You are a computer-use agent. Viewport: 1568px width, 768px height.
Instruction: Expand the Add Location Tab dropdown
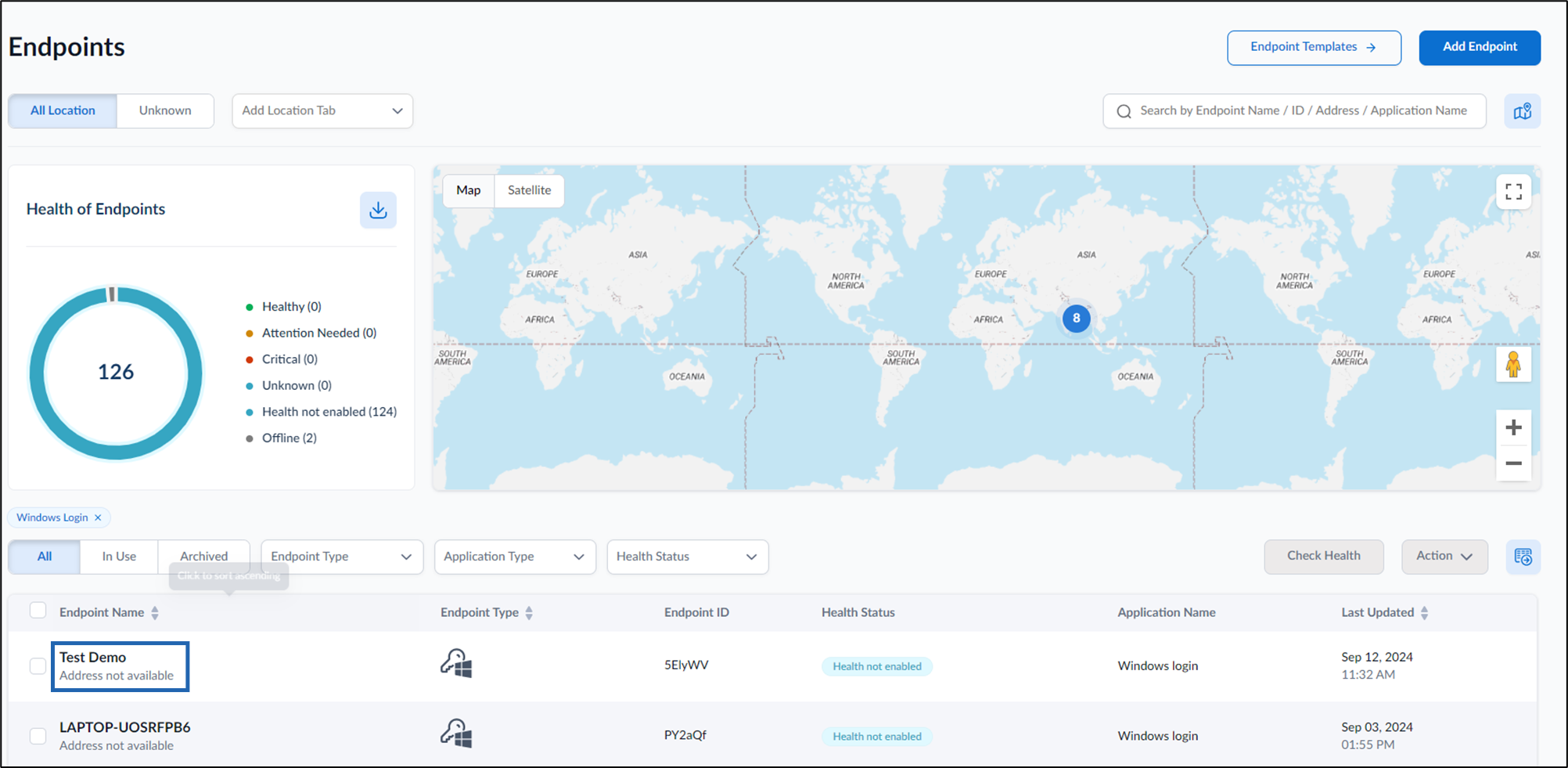322,111
